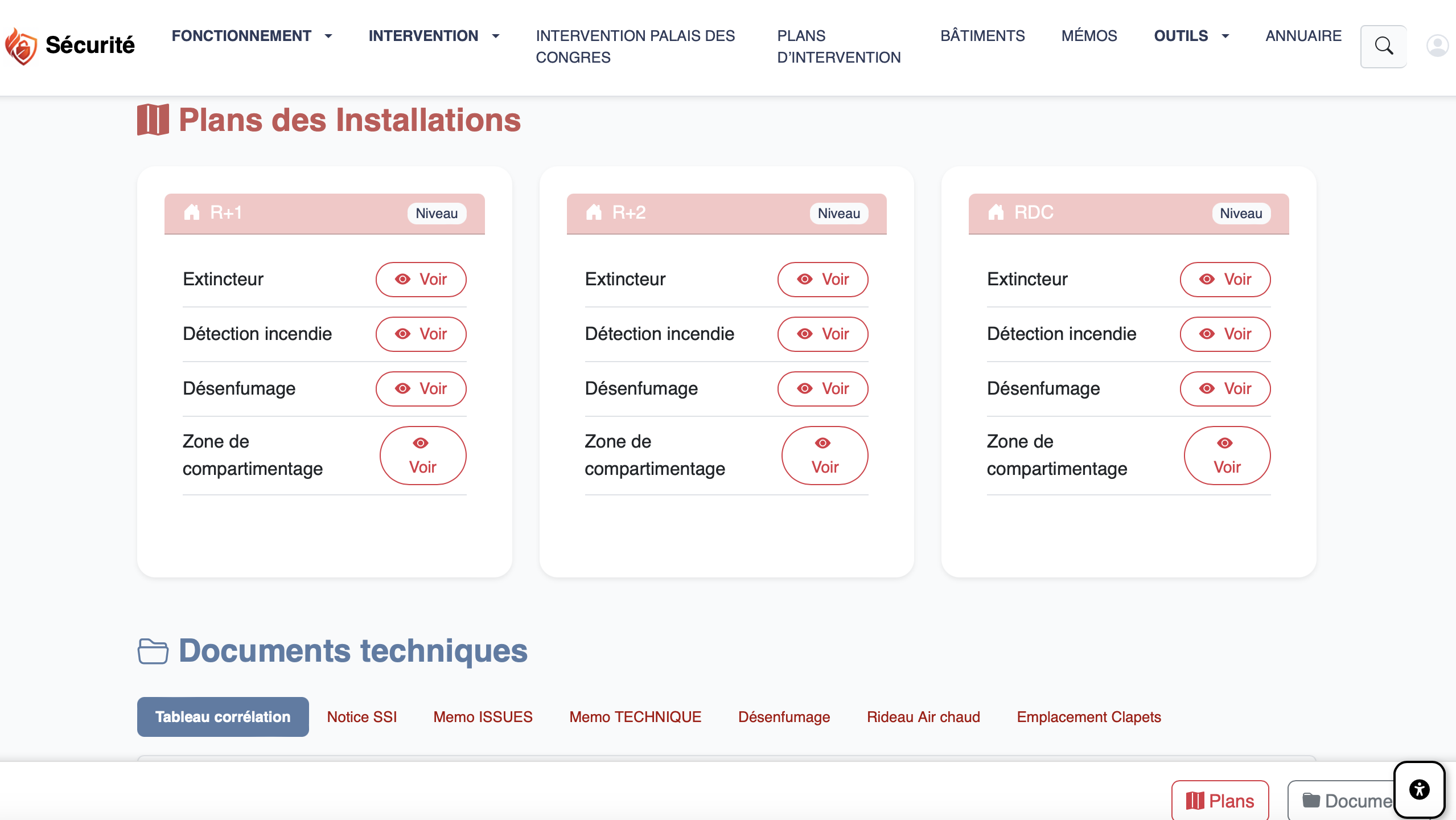View Zone de compartimentage for R+2
The width and height of the screenshot is (1456, 820).
pos(825,456)
